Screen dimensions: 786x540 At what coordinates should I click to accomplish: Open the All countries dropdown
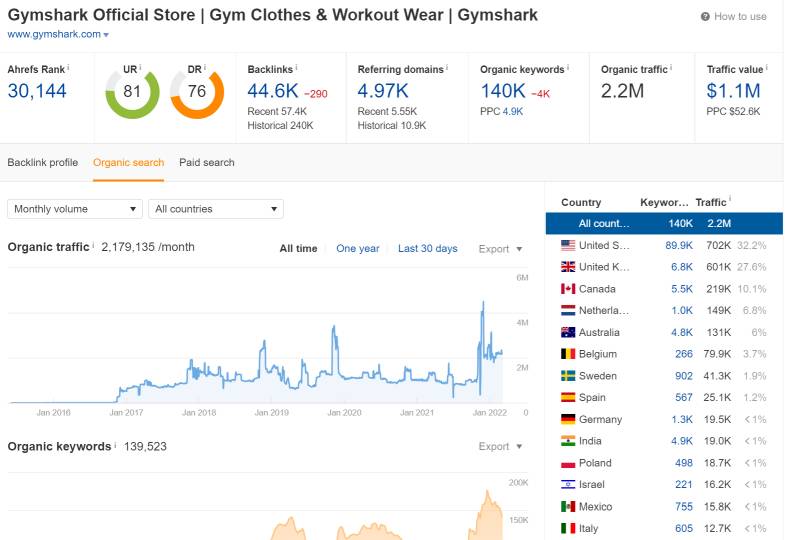pos(216,209)
